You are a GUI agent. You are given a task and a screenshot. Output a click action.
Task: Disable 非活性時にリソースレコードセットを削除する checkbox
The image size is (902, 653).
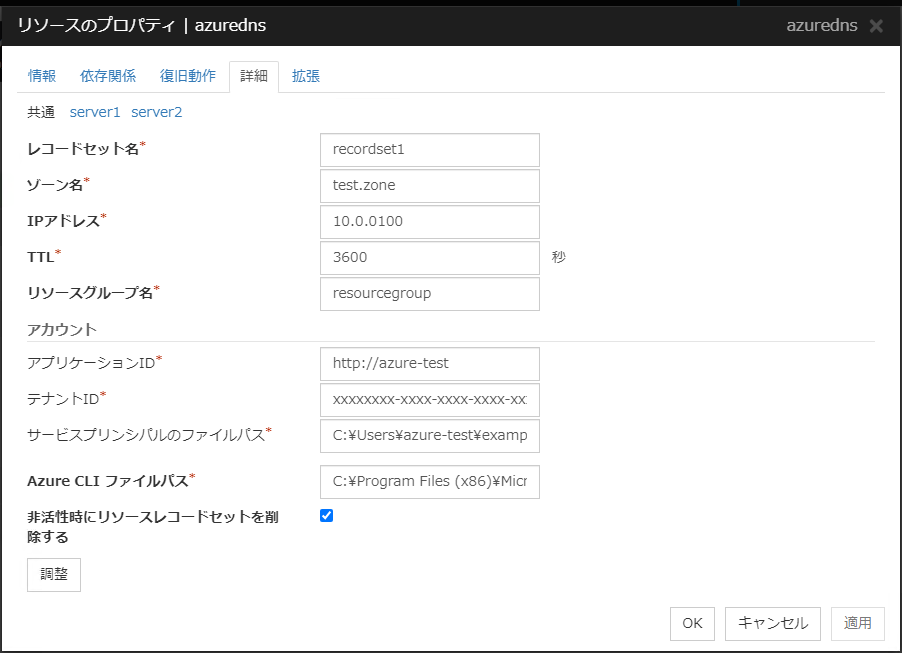pyautogui.click(x=324, y=515)
